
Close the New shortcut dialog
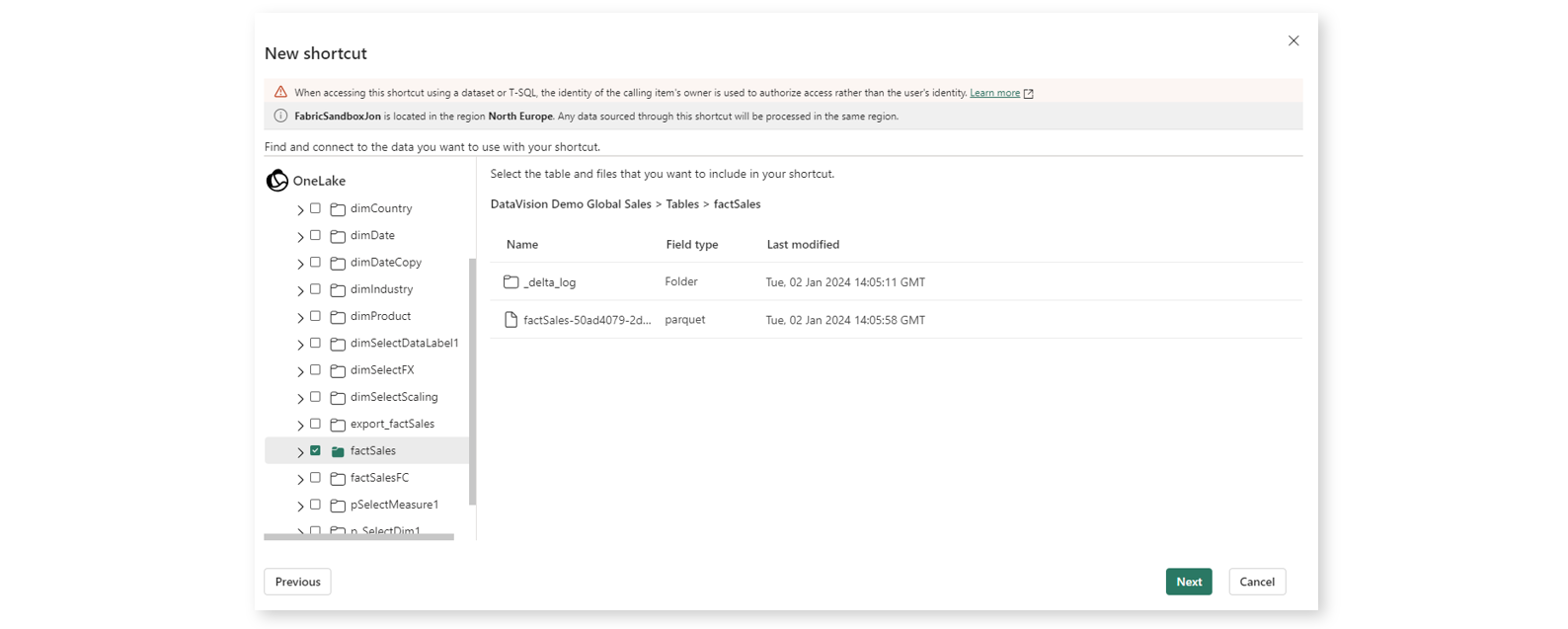(1294, 40)
